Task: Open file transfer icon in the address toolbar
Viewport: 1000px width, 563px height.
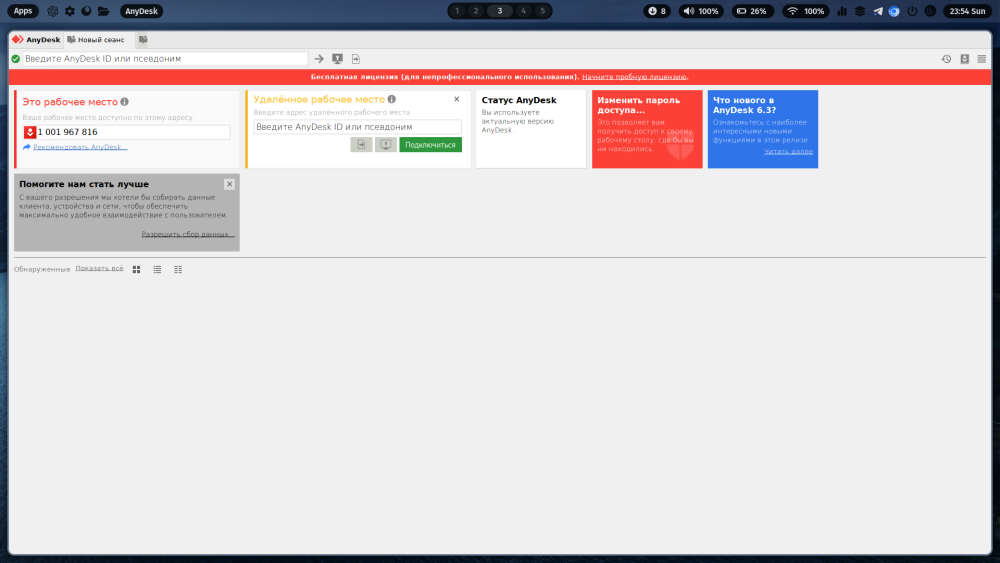Action: click(356, 59)
